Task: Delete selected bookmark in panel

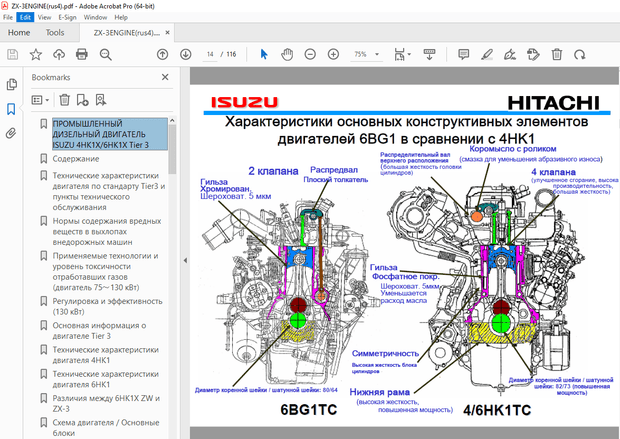Action: click(x=64, y=100)
